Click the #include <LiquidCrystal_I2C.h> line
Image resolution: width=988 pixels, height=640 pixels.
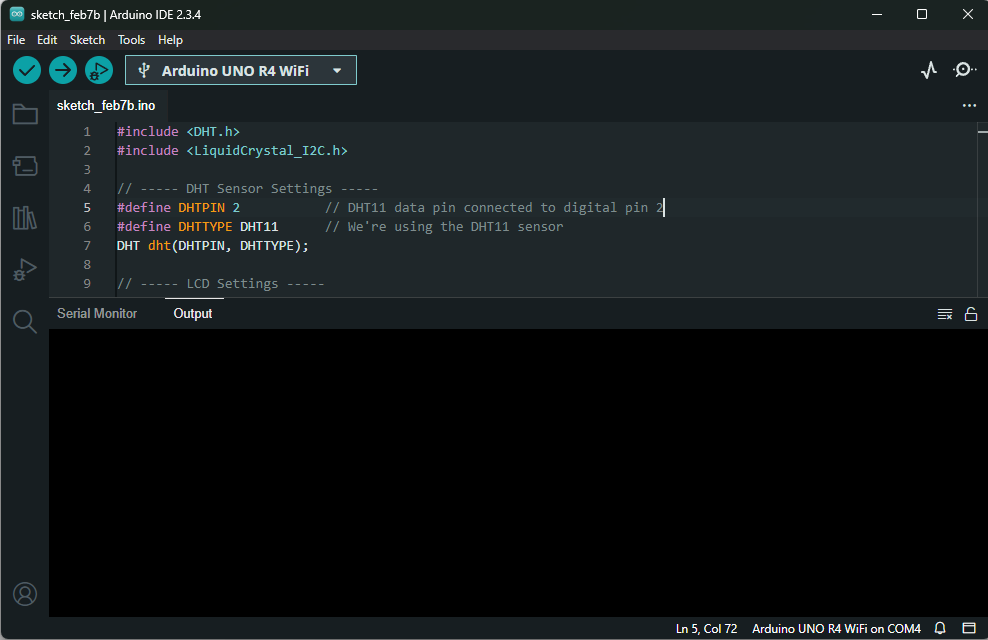[232, 151]
